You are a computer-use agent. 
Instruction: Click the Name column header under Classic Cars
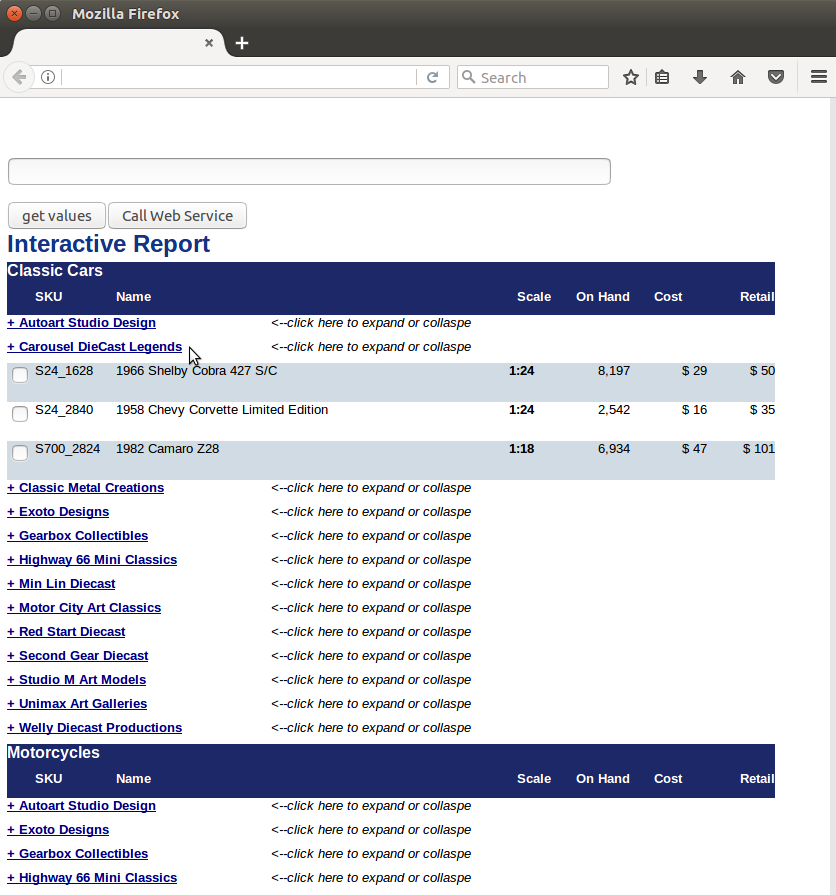(x=134, y=297)
